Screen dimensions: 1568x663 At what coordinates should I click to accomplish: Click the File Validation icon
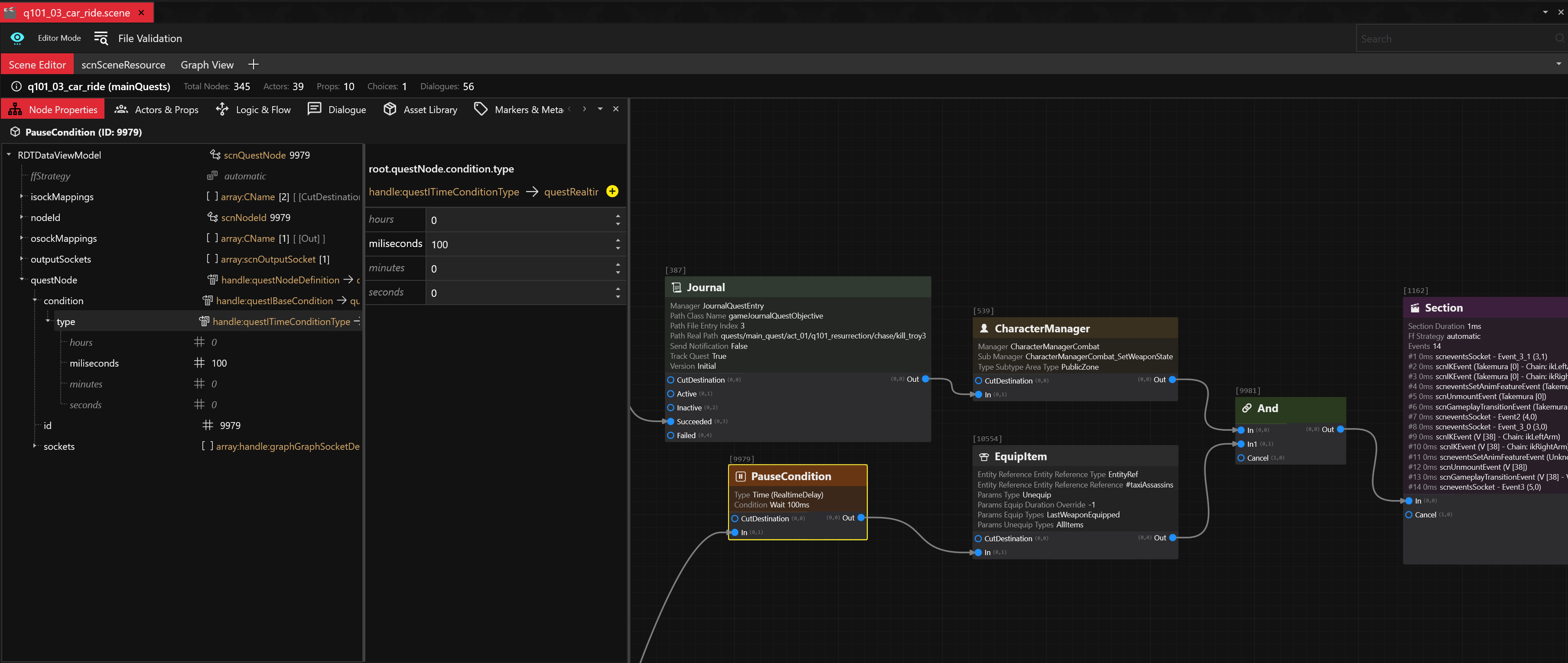[101, 39]
